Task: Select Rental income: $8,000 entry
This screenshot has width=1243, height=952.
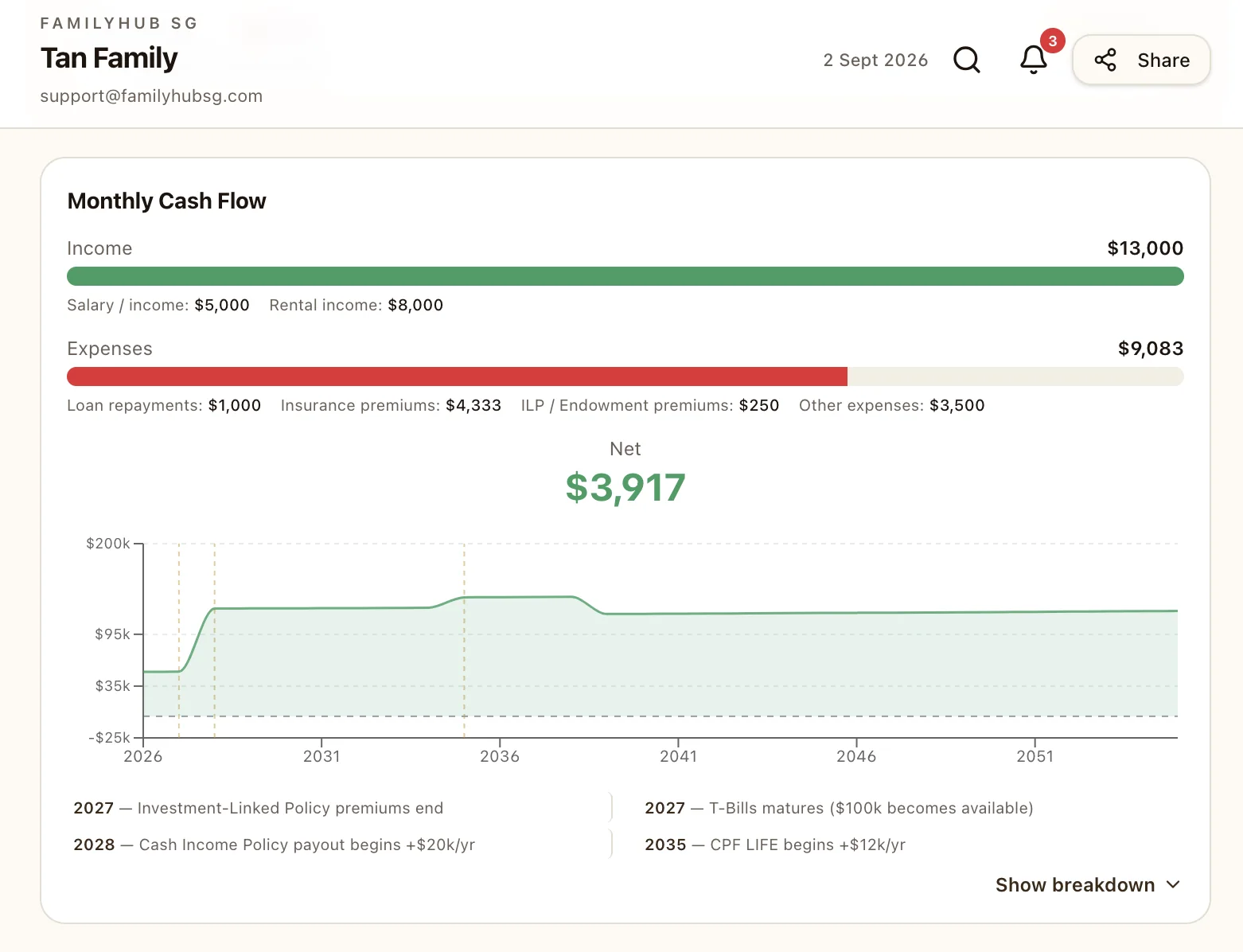Action: [x=357, y=305]
